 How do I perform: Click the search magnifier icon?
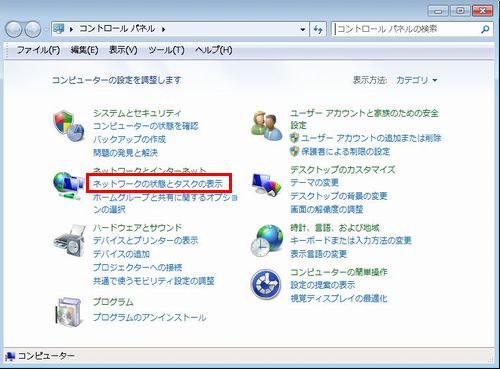tap(485, 29)
